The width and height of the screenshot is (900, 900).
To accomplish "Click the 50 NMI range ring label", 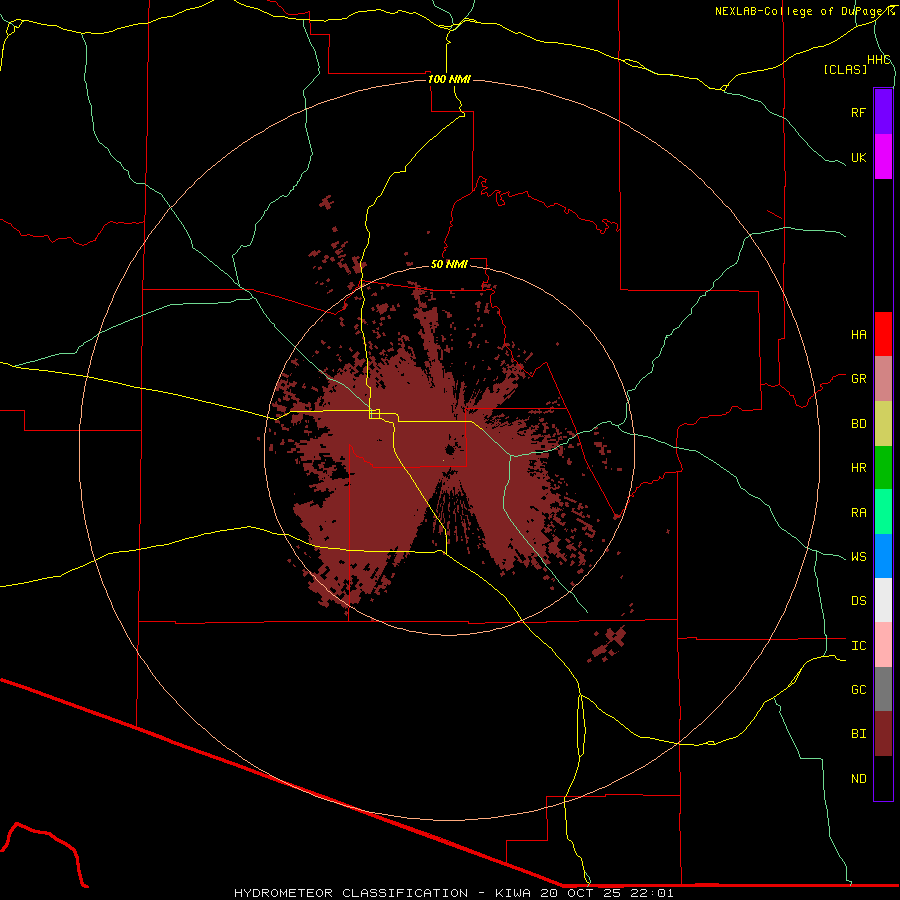I will click(x=449, y=264).
